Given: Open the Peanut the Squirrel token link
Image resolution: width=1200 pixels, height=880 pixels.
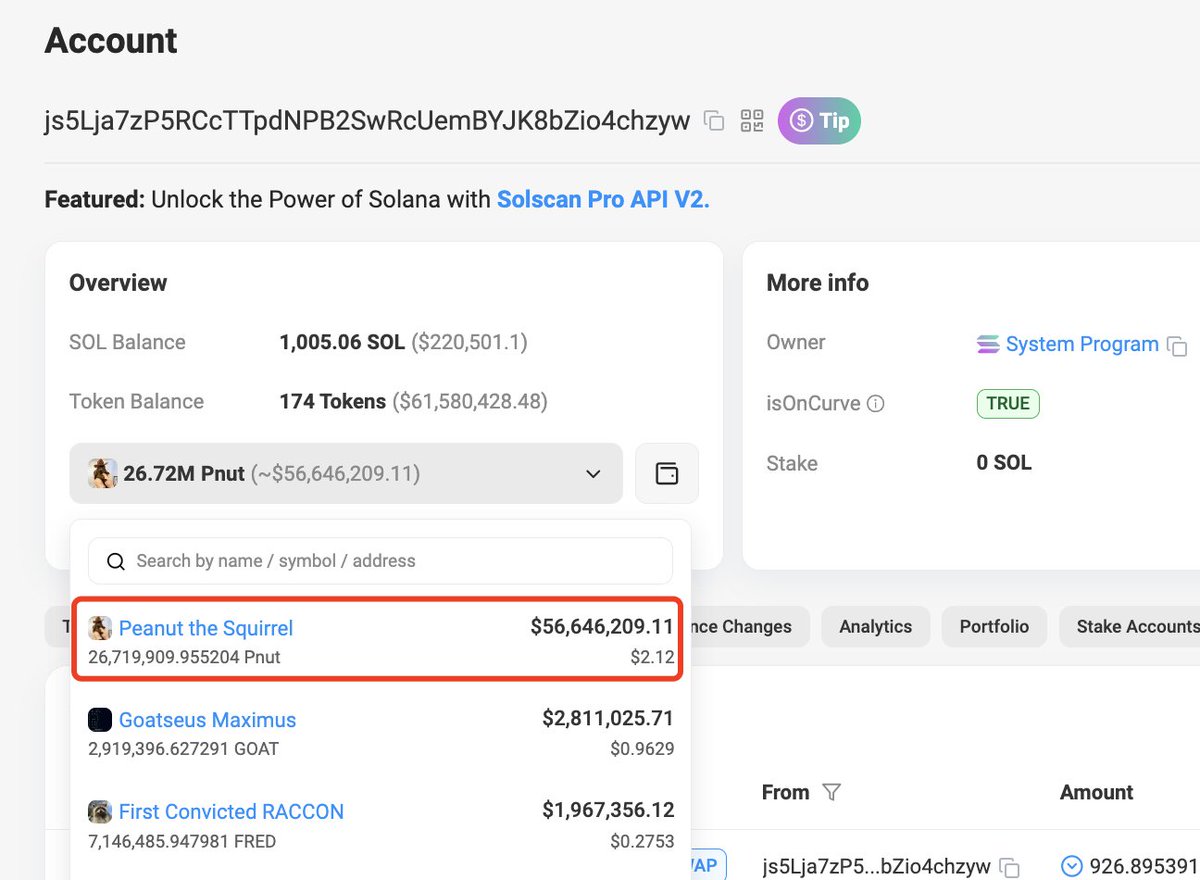Looking at the screenshot, I should [206, 628].
